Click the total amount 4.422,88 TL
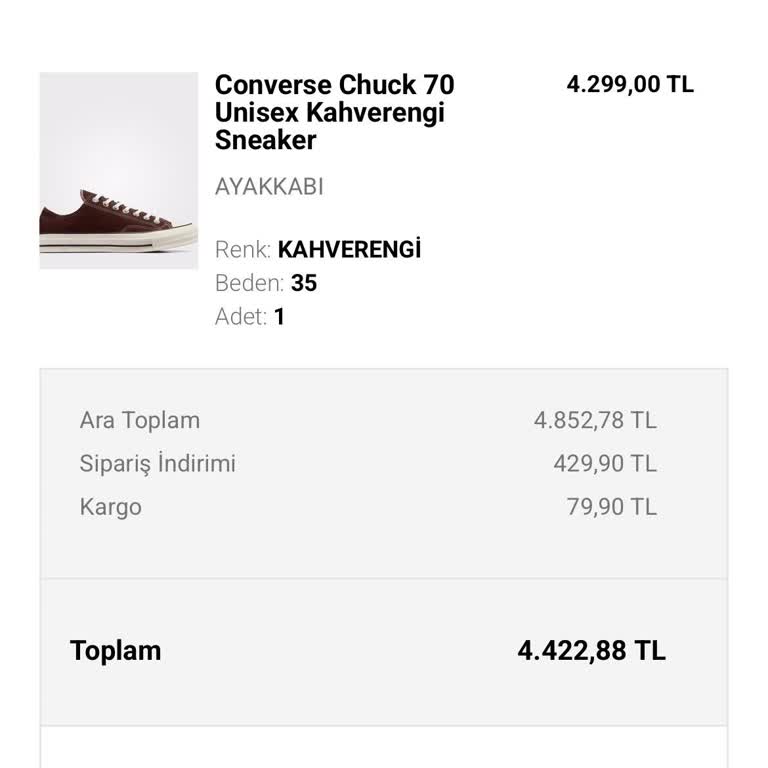768x768 pixels. 591,651
